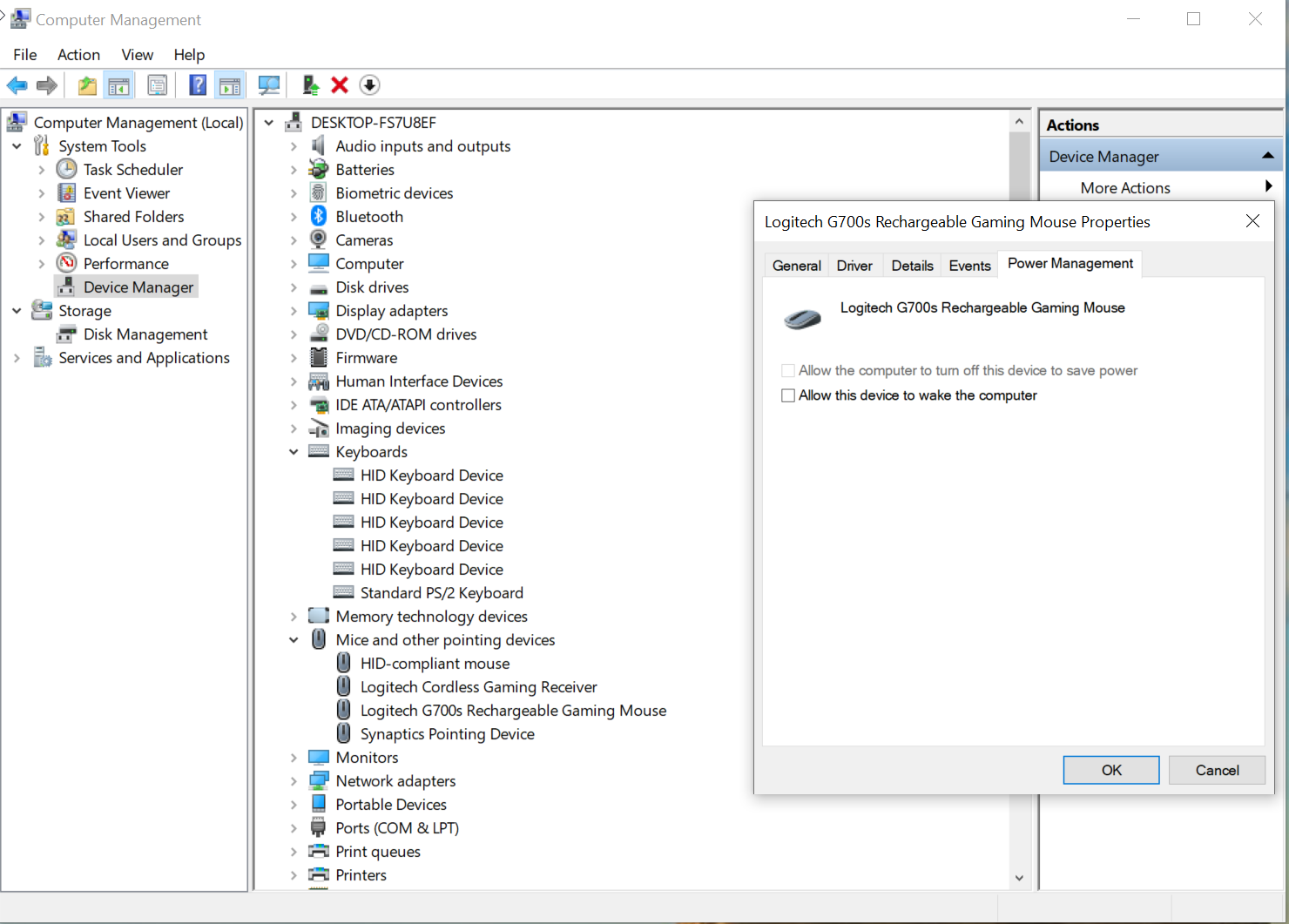Screen dimensions: 1289x924
Task: Open the Action menu
Action: tap(78, 54)
